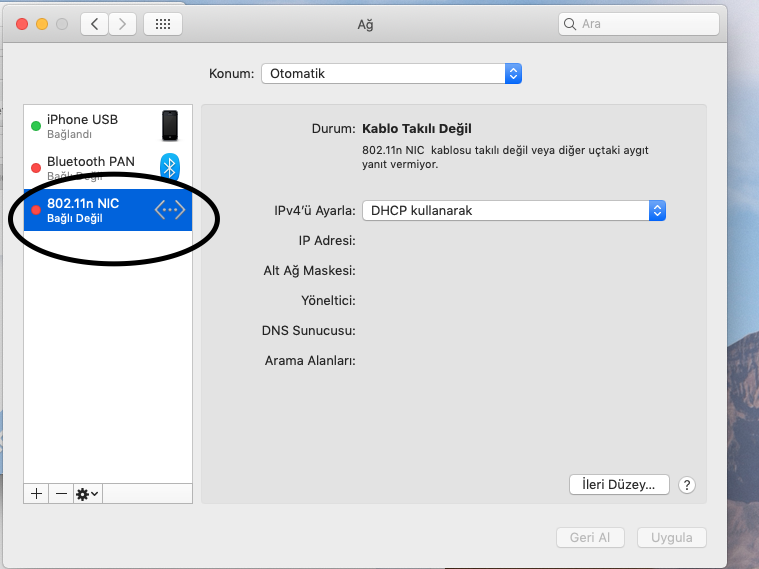759x569 pixels.
Task: Open the Konum location dropdown
Action: coord(391,74)
